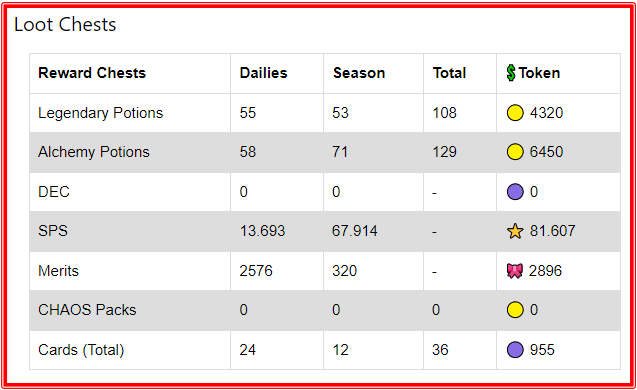Click the green dollar sign Token icon
This screenshot has height=390, width=637.
coord(511,73)
